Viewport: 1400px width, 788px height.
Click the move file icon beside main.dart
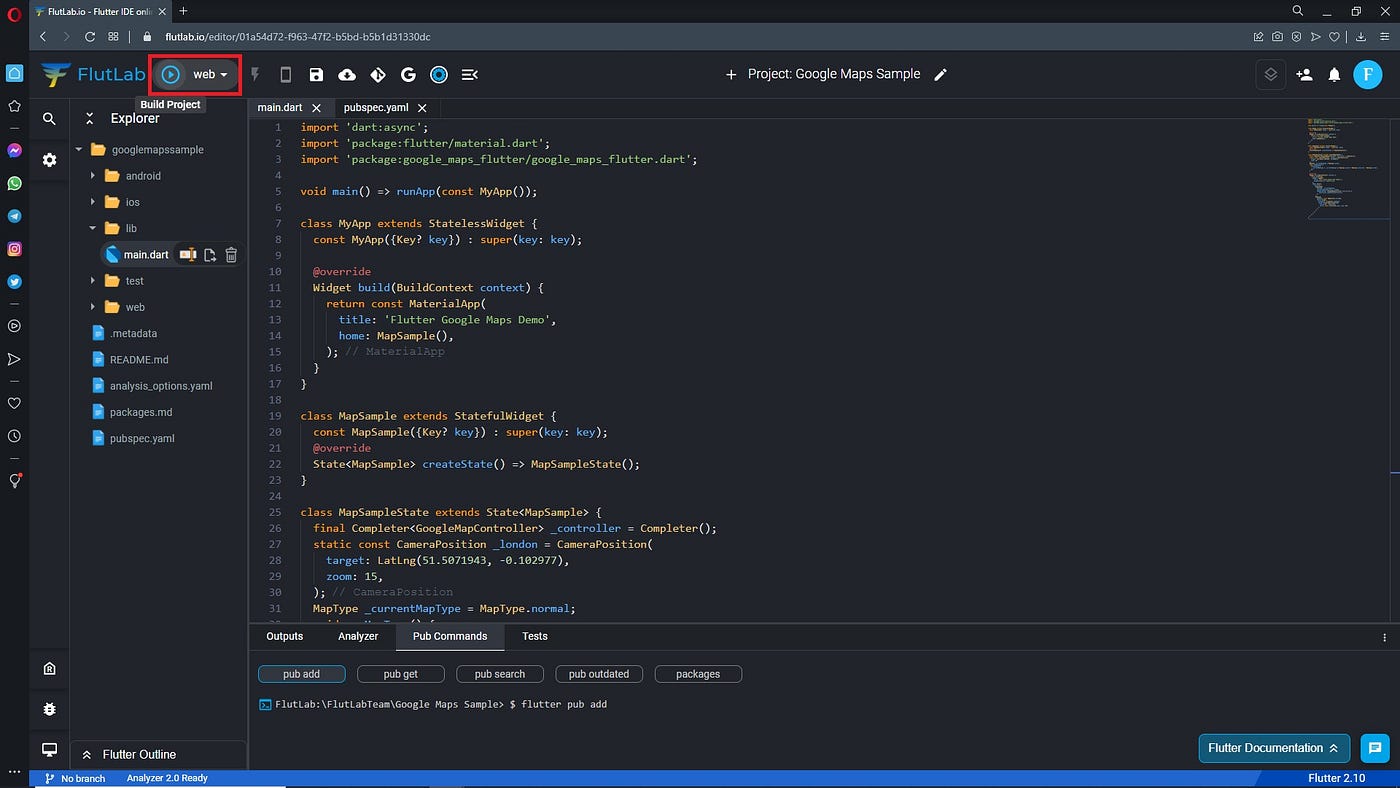click(x=210, y=255)
